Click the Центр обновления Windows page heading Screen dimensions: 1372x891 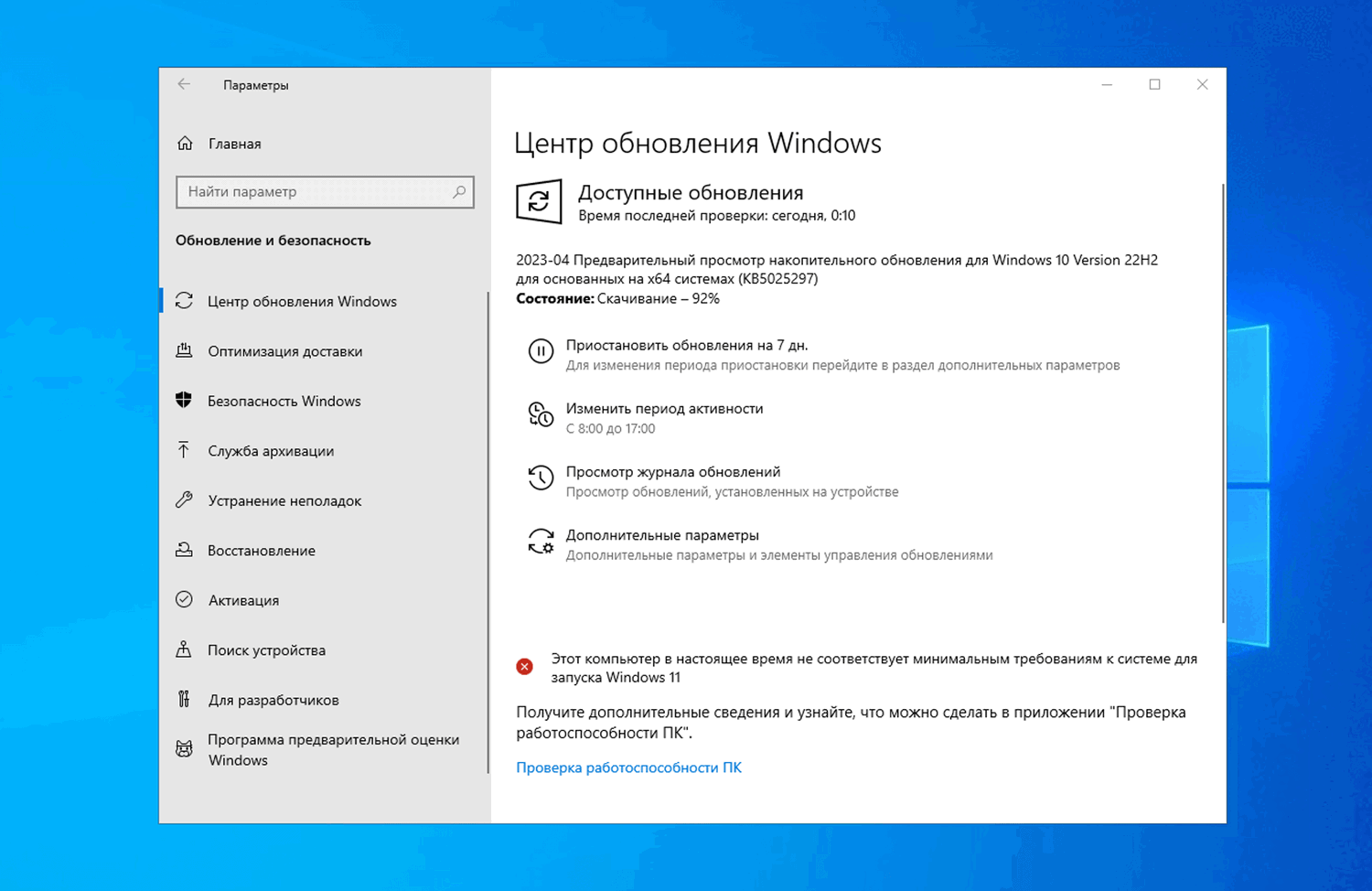coord(698,143)
